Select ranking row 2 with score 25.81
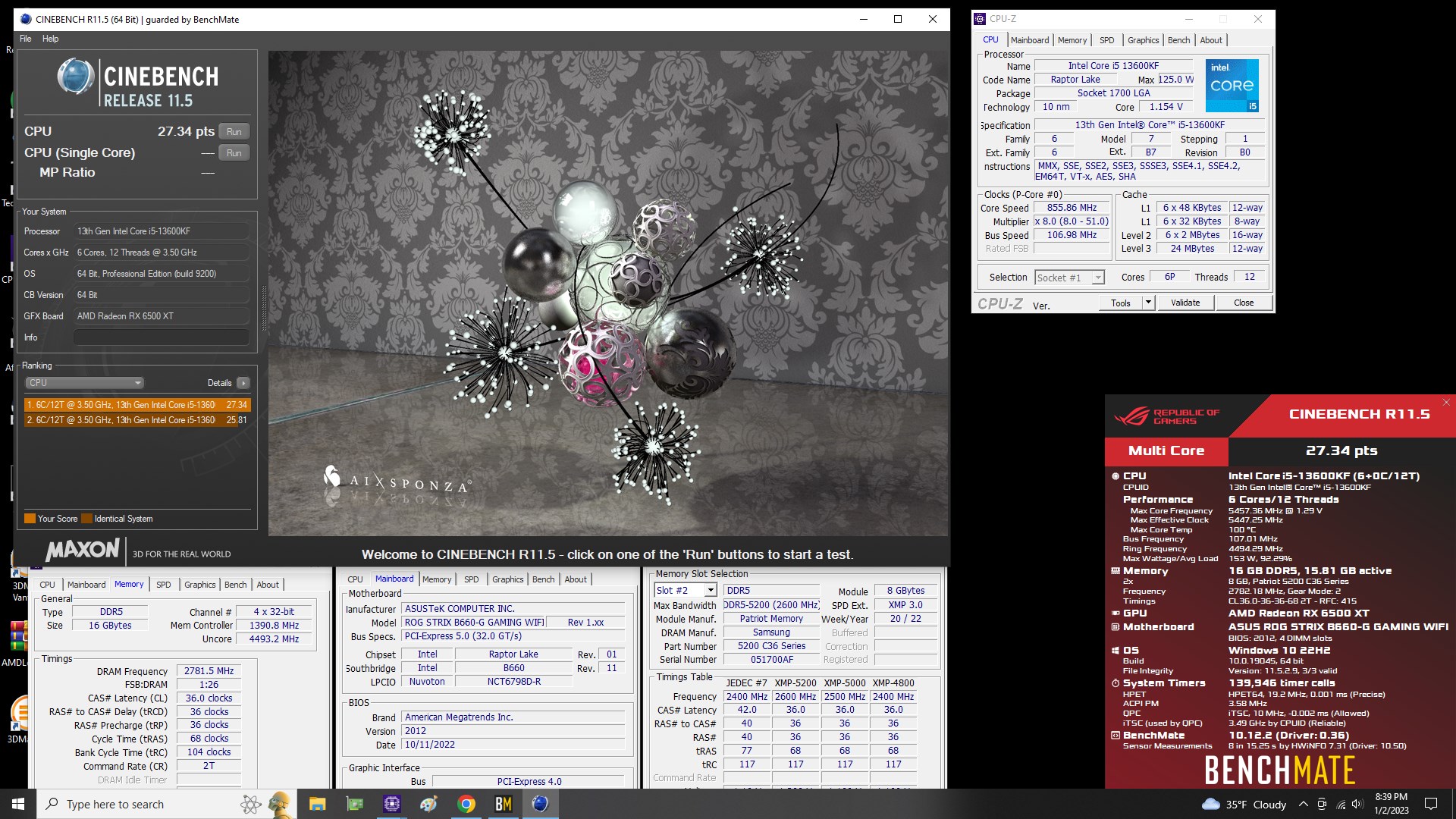 coord(137,419)
